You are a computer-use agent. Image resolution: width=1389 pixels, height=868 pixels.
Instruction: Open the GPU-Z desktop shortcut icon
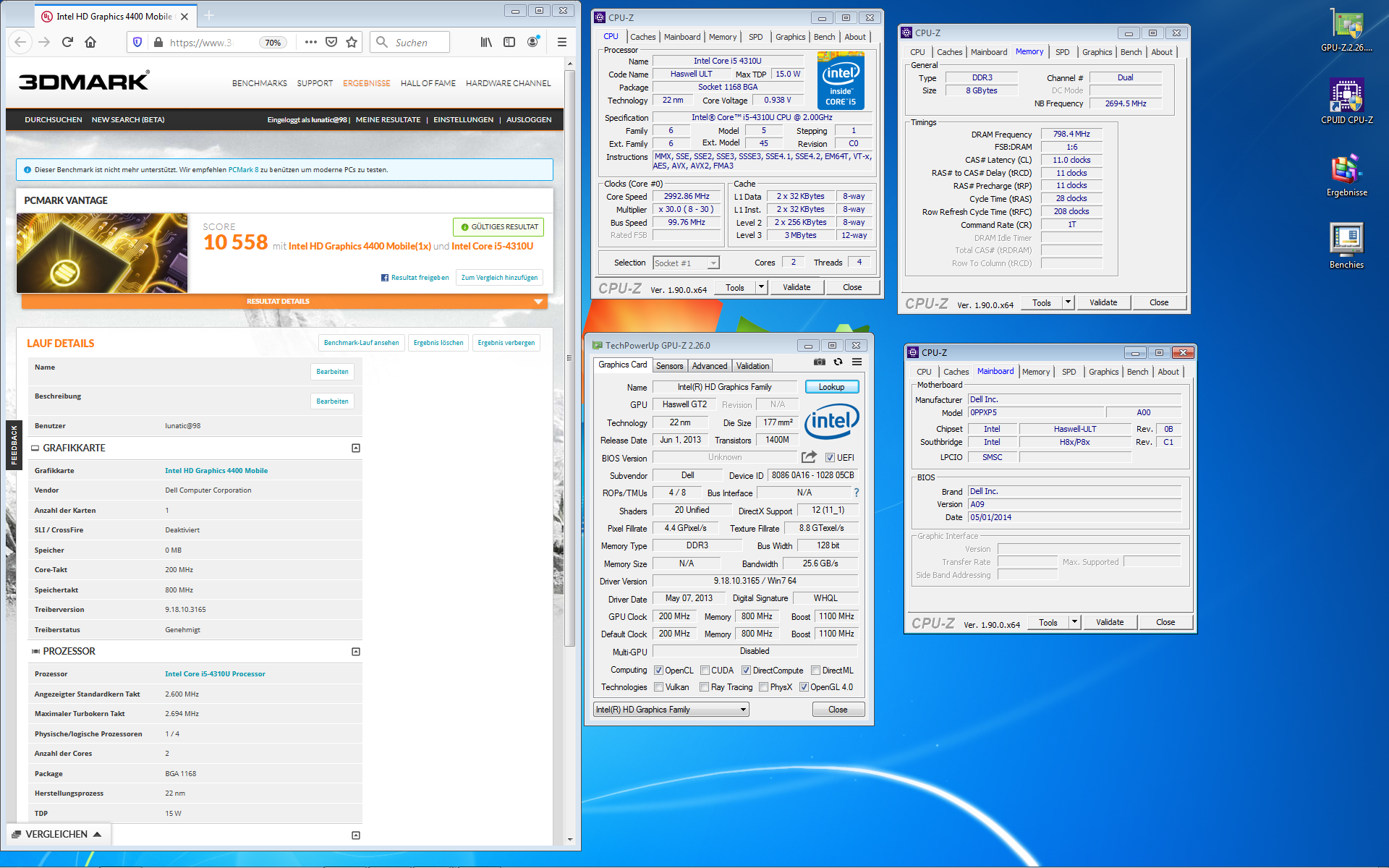tap(1346, 29)
